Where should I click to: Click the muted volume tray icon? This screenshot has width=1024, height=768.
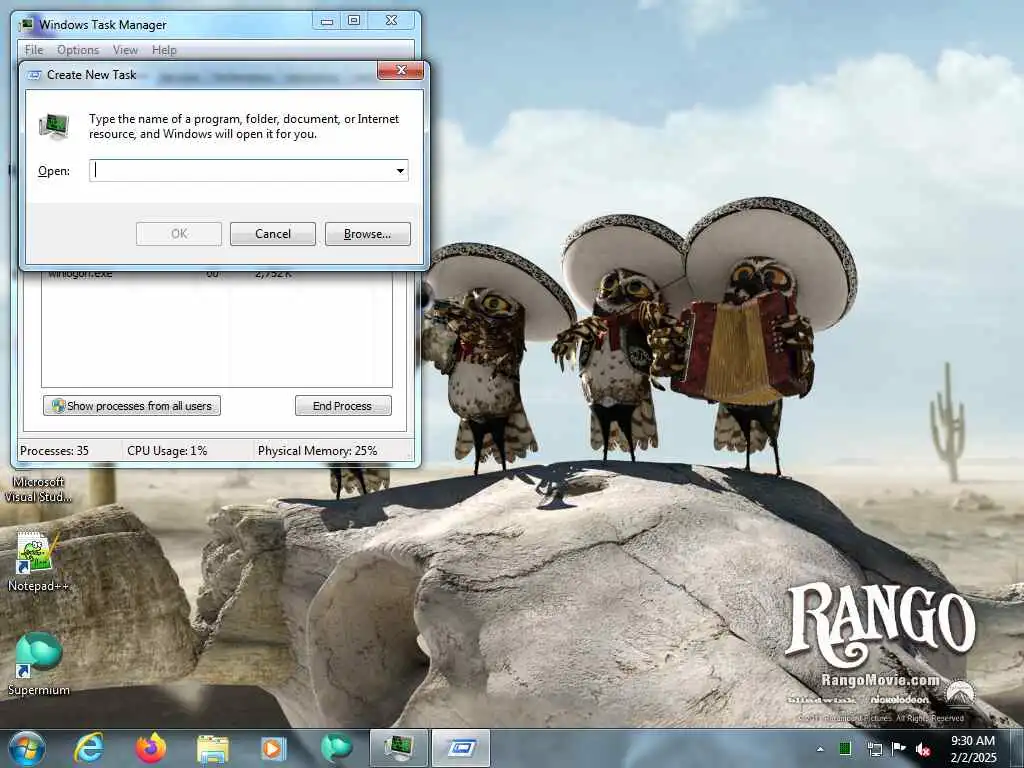click(x=923, y=749)
